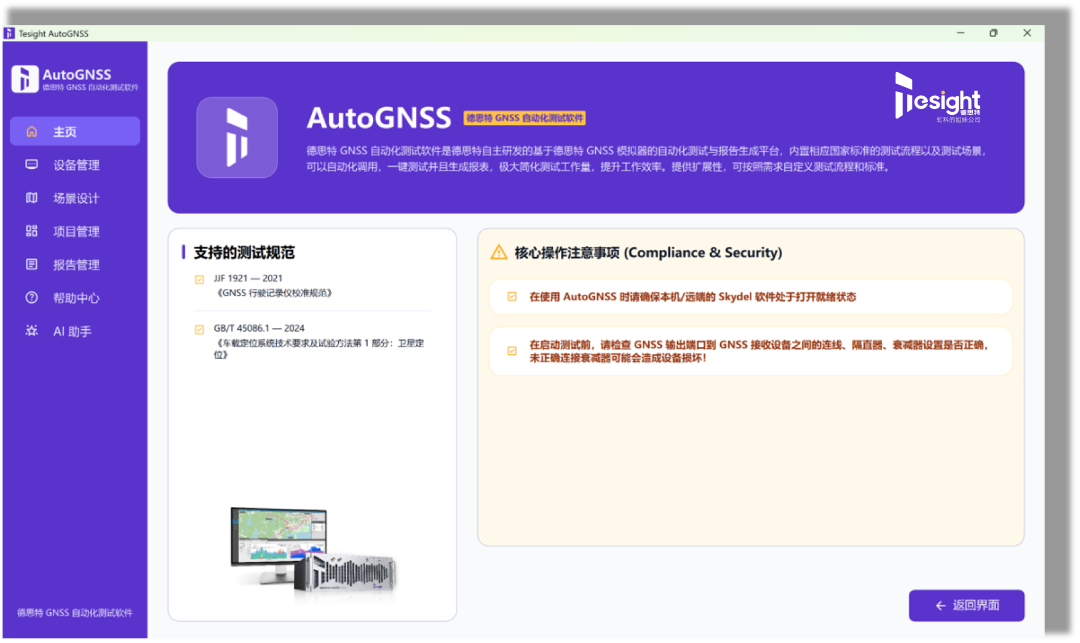The width and height of the screenshot is (1080, 643).
Task: Minimize the Tesight AutoGNSS window
Action: pos(961,33)
